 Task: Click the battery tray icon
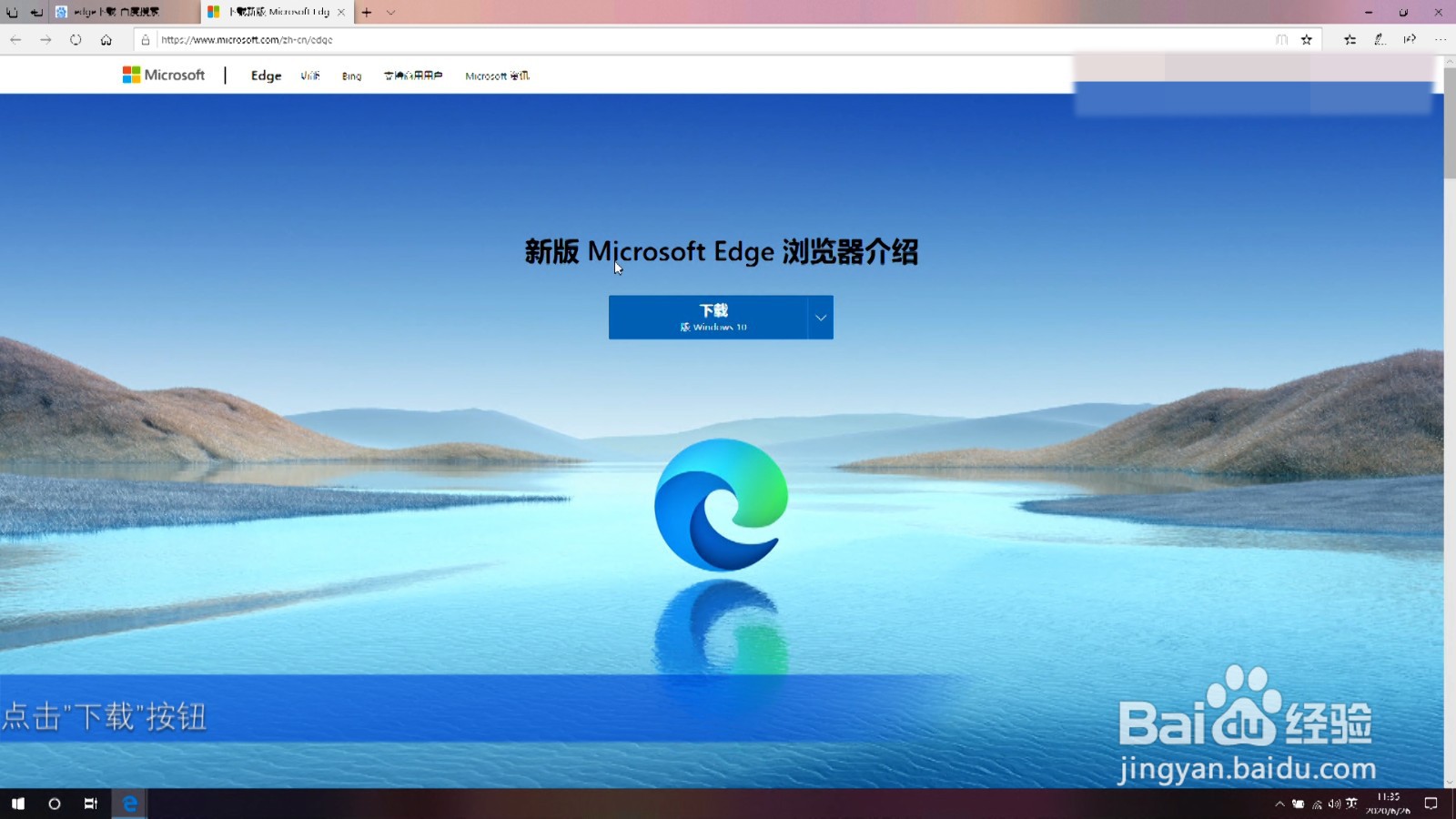[1299, 804]
